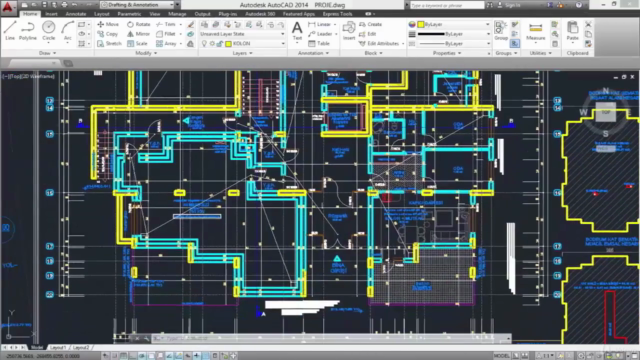Toggle the KOLON layer lightbulb on/off

coord(204,43)
